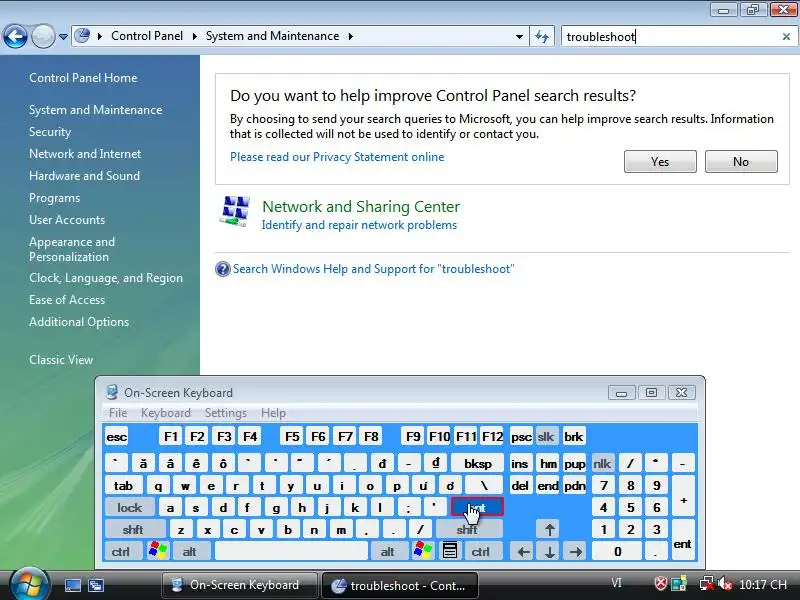Clear the search box with X
This screenshot has height=600, width=800.
pyautogui.click(x=786, y=37)
